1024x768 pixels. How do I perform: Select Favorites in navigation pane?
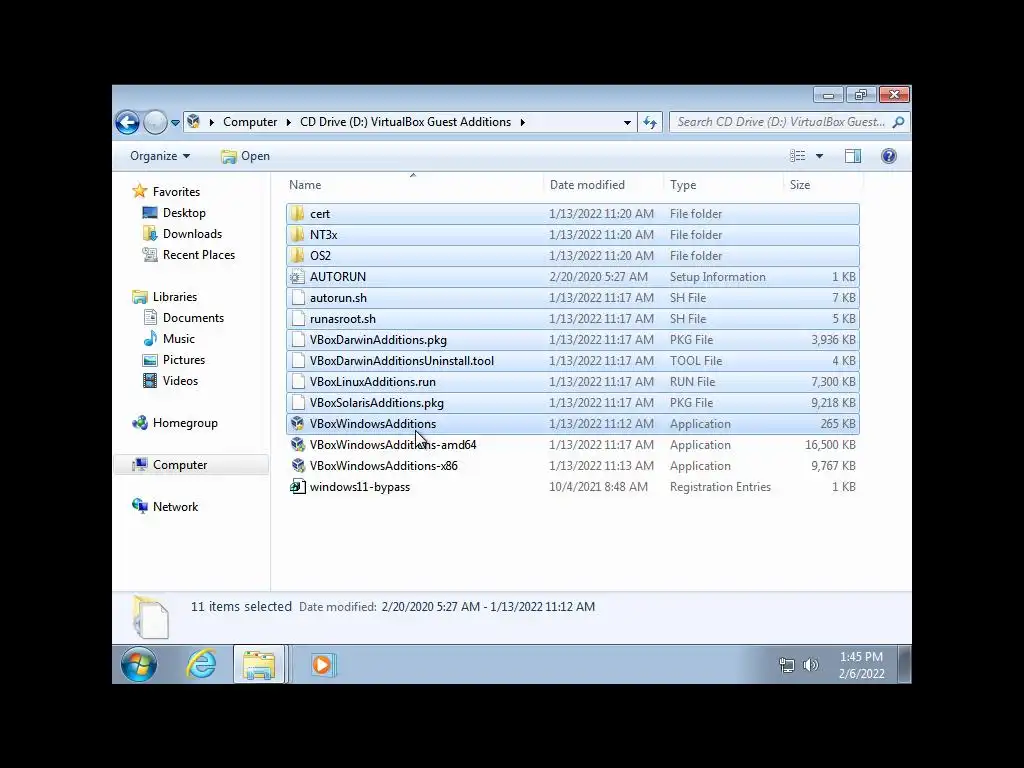pyautogui.click(x=176, y=191)
